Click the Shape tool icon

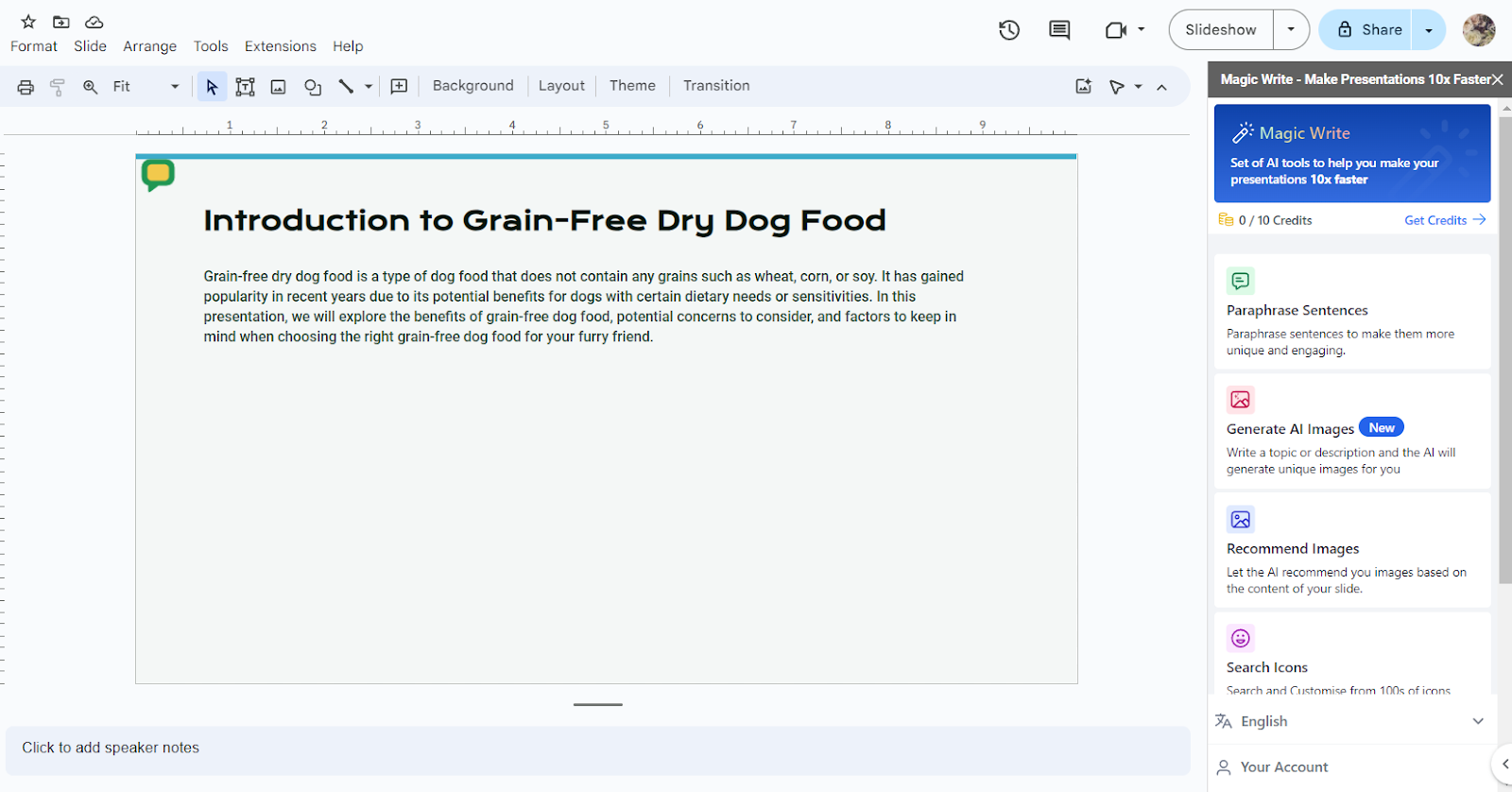tap(313, 87)
